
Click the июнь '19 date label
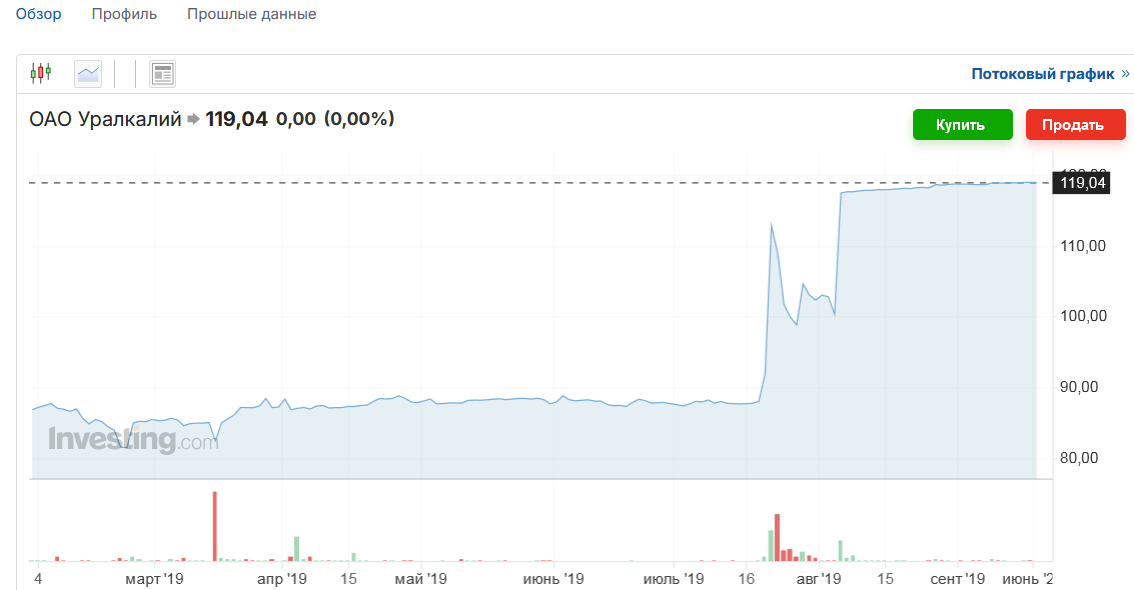pyautogui.click(x=553, y=579)
